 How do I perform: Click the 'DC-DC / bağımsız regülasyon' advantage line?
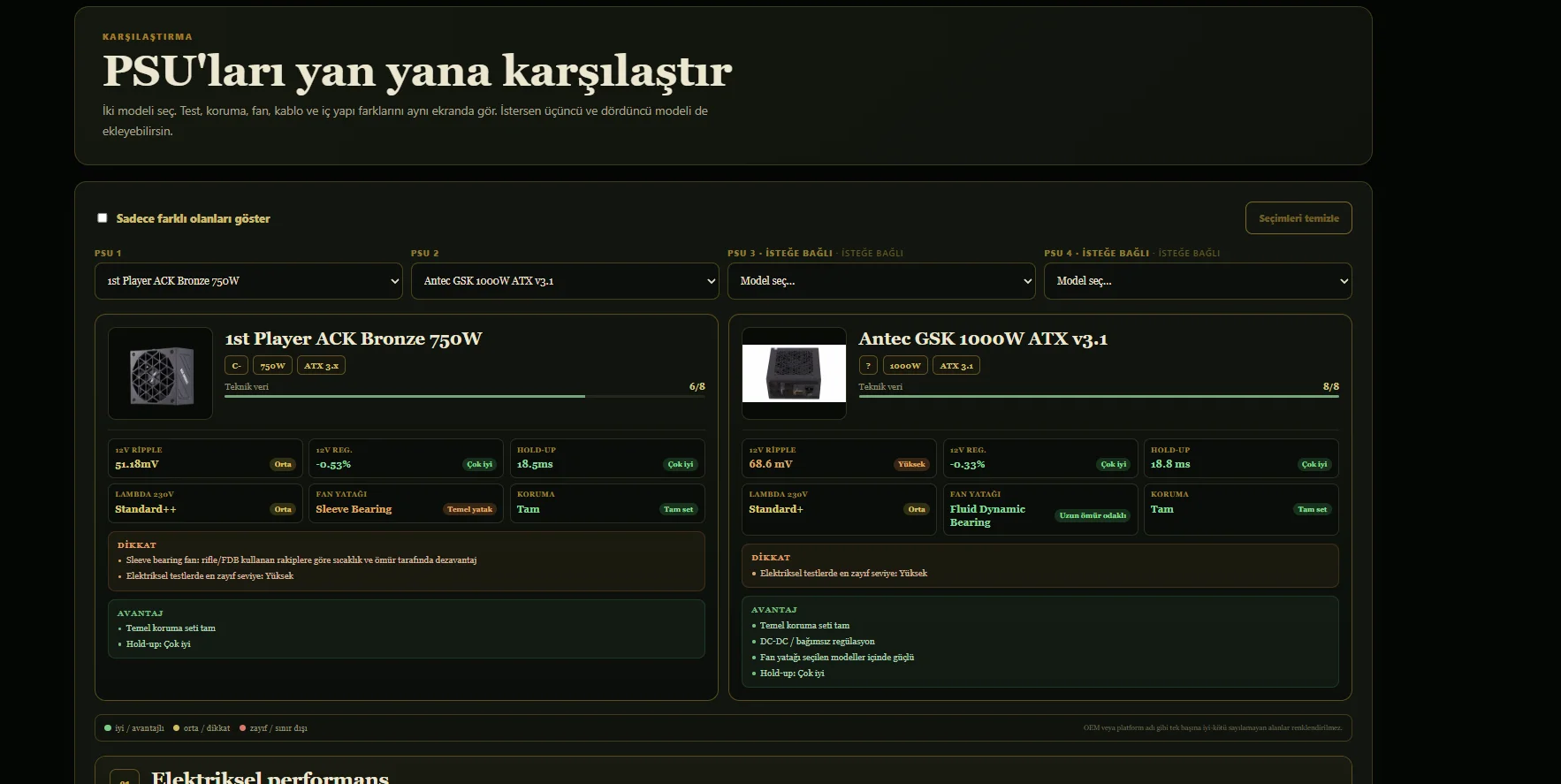[818, 642]
